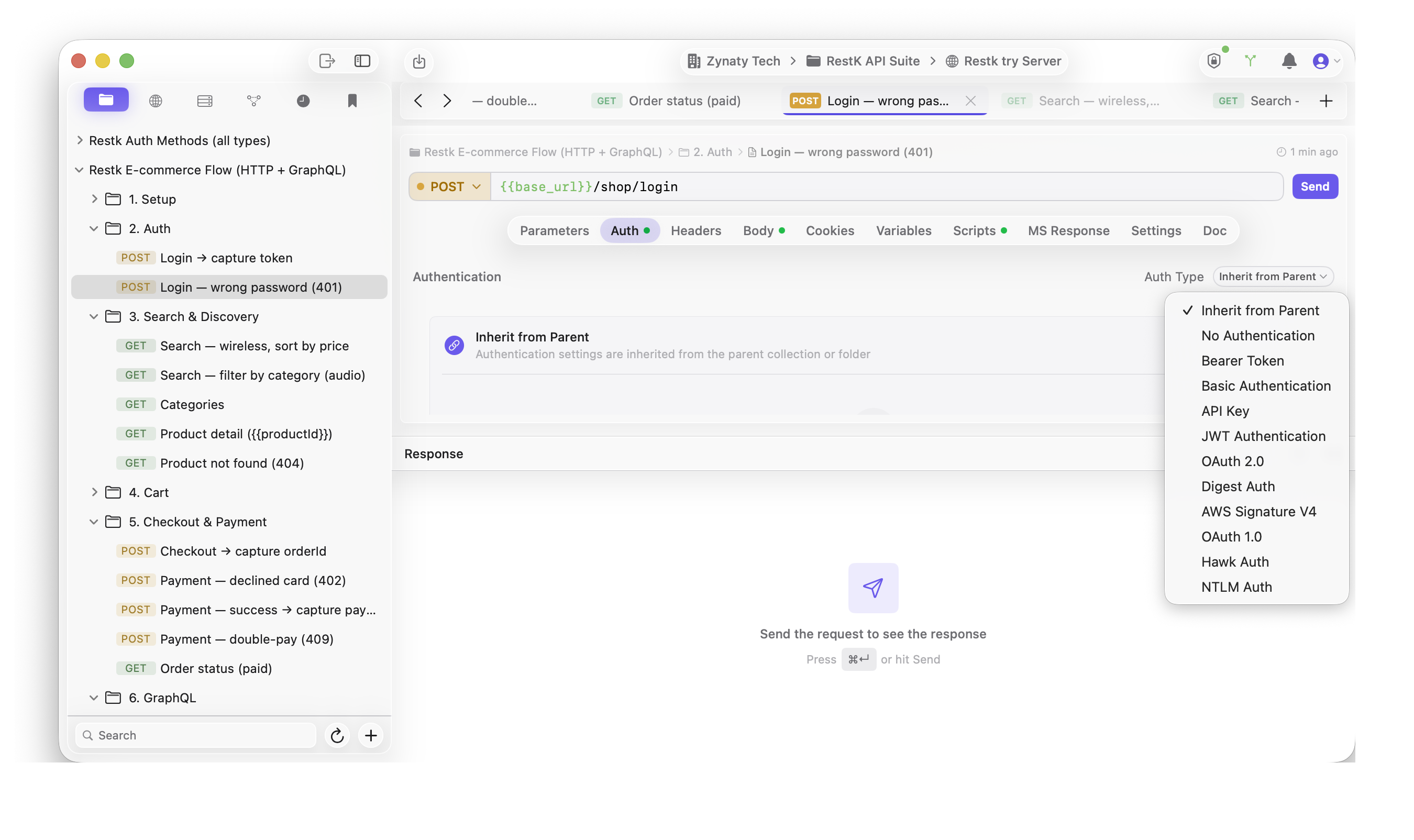This screenshot has width=1414, height=840.
Task: Open the Collections folder sidebar tab
Action: pos(106,100)
